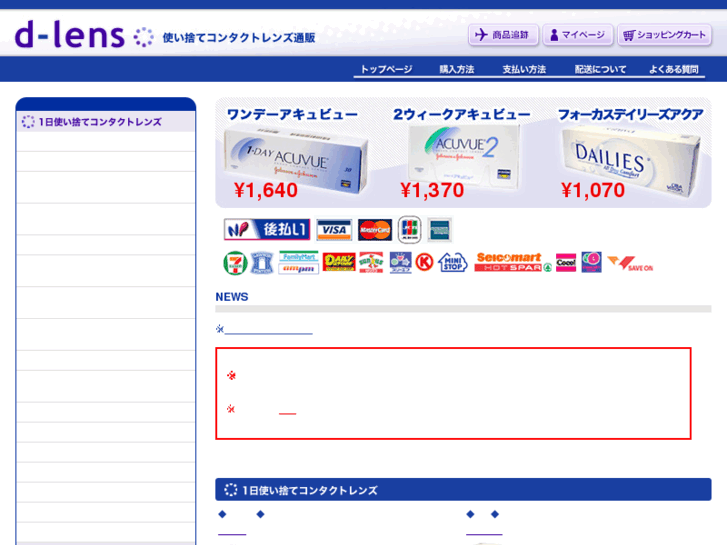
Task: Click the Sunkus store logo
Action: (371, 262)
